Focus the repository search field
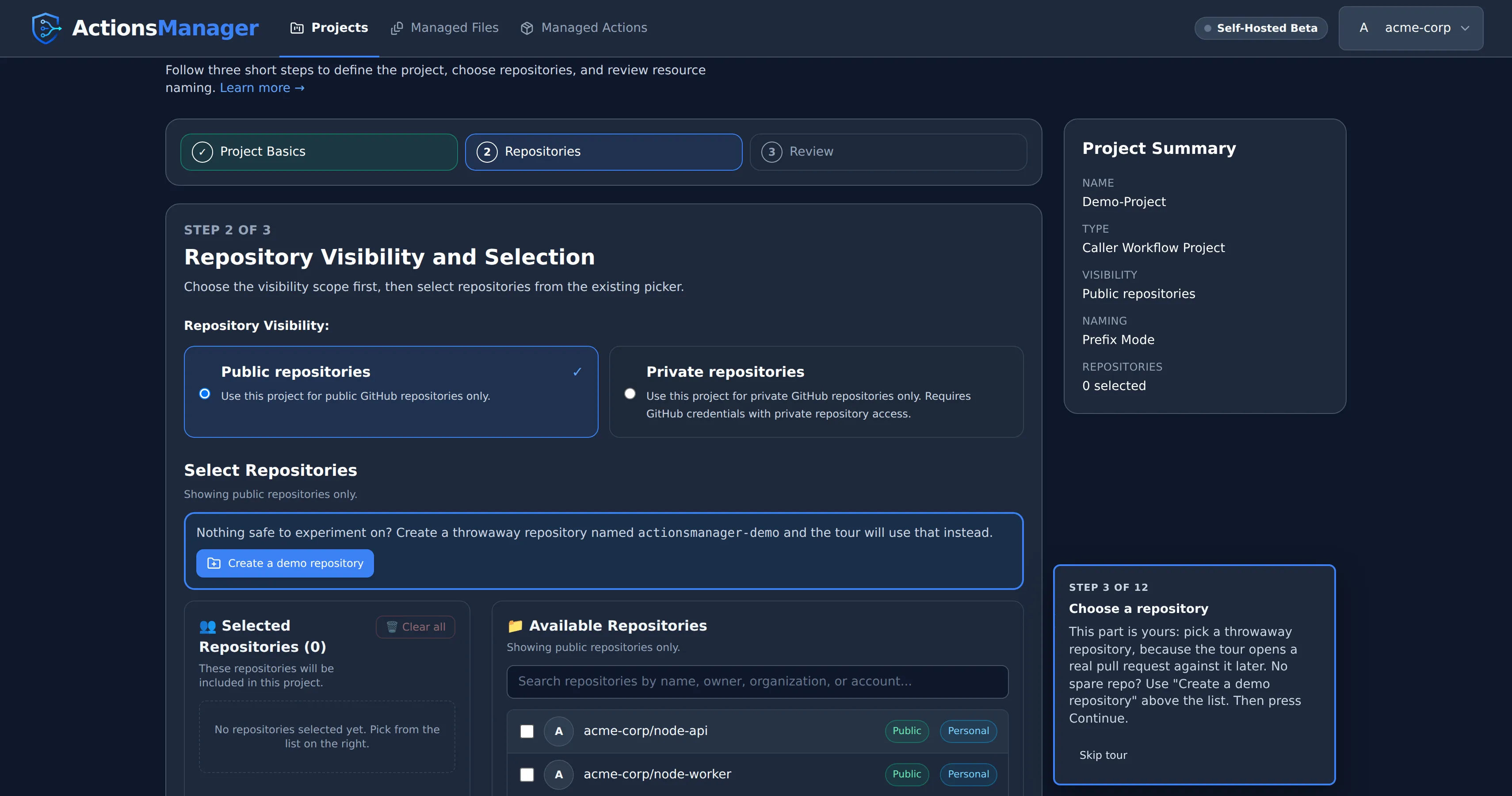Screen dimensions: 1512x796 coord(757,681)
